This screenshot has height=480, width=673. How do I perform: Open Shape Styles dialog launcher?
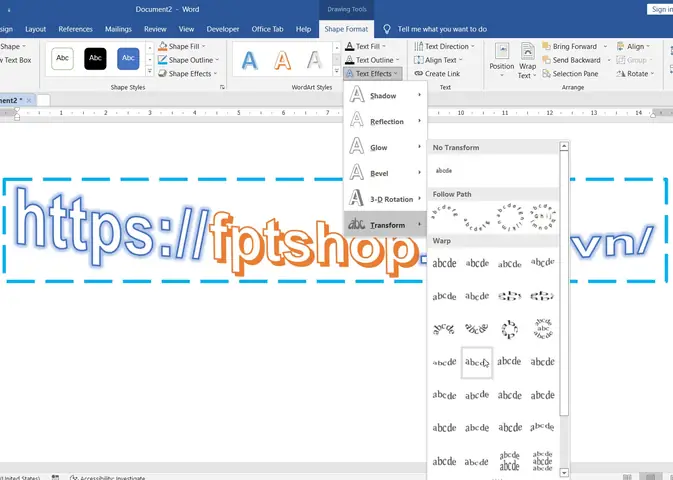tap(222, 87)
